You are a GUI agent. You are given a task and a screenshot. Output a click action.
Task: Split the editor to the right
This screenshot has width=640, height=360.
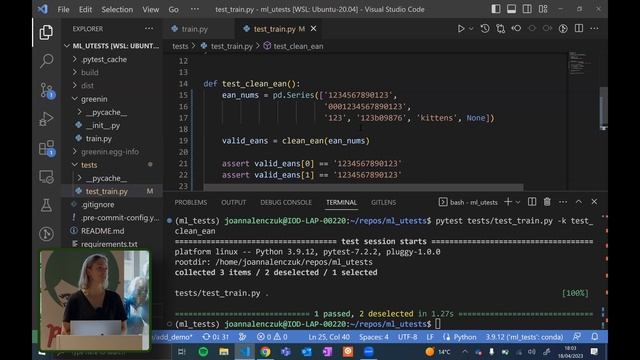point(579,29)
